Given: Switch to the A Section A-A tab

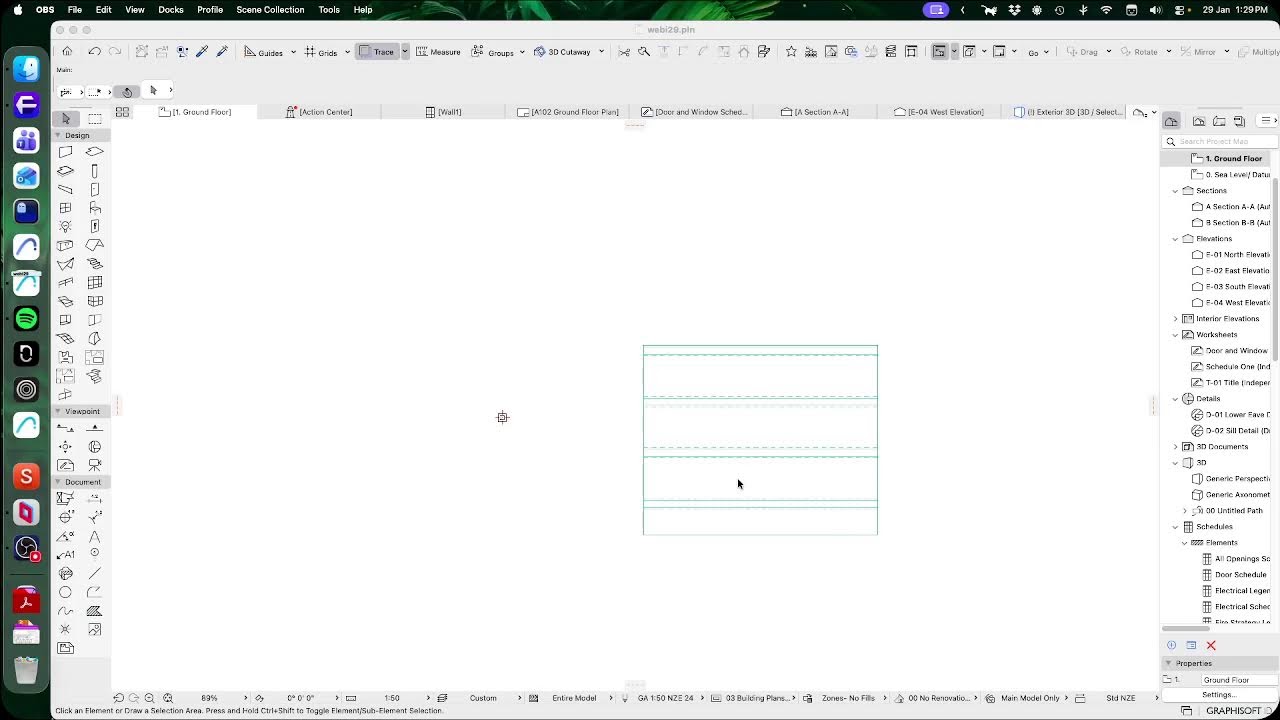Looking at the screenshot, I should [815, 112].
